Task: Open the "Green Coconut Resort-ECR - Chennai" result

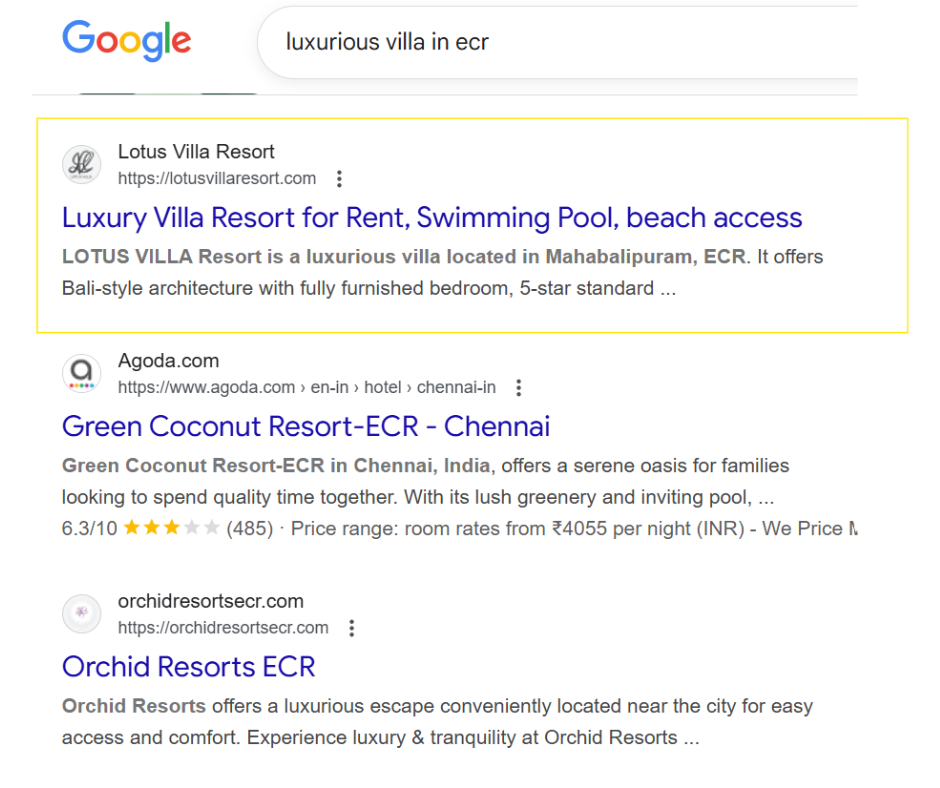Action: (305, 427)
